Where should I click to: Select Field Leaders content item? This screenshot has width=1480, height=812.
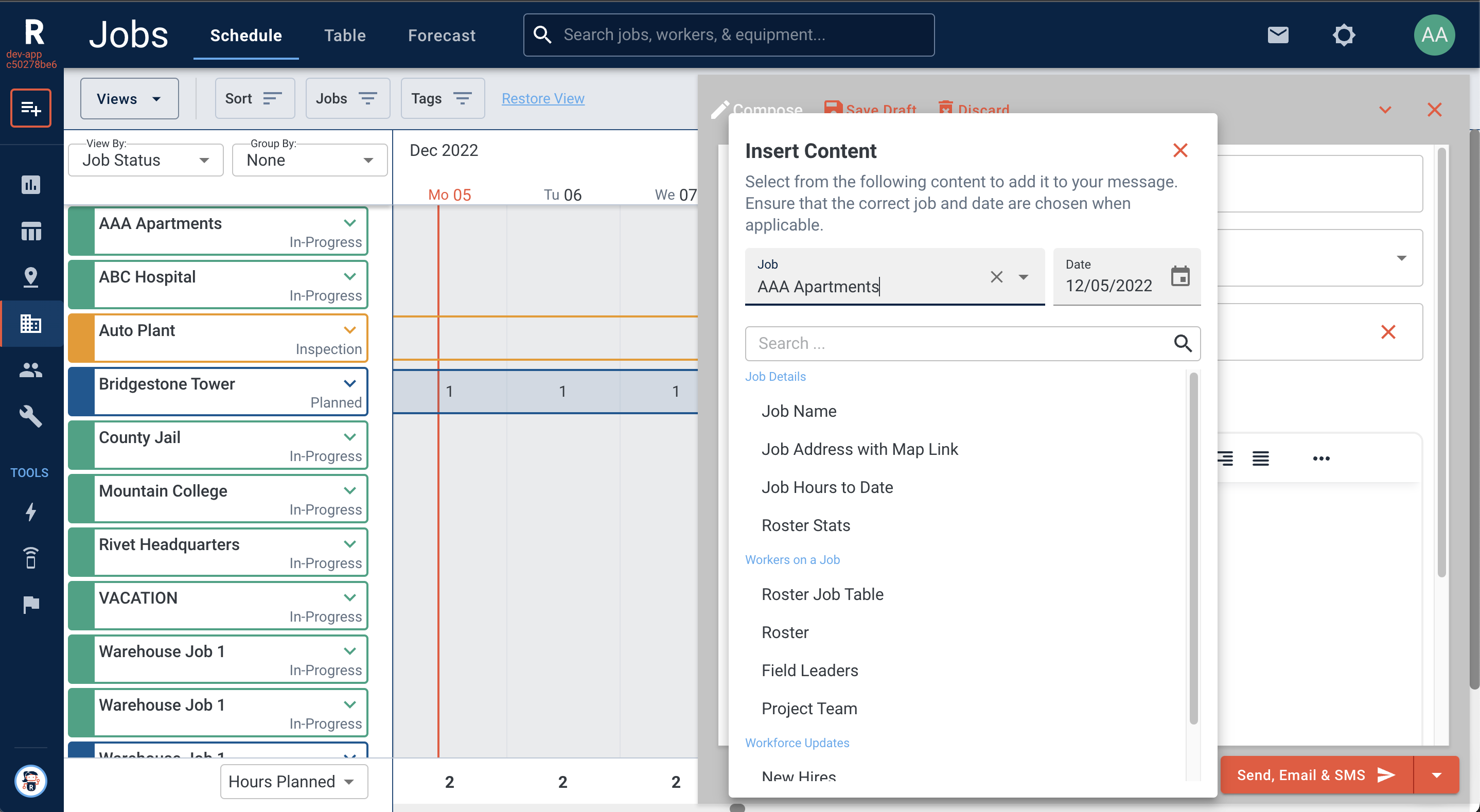(x=809, y=670)
